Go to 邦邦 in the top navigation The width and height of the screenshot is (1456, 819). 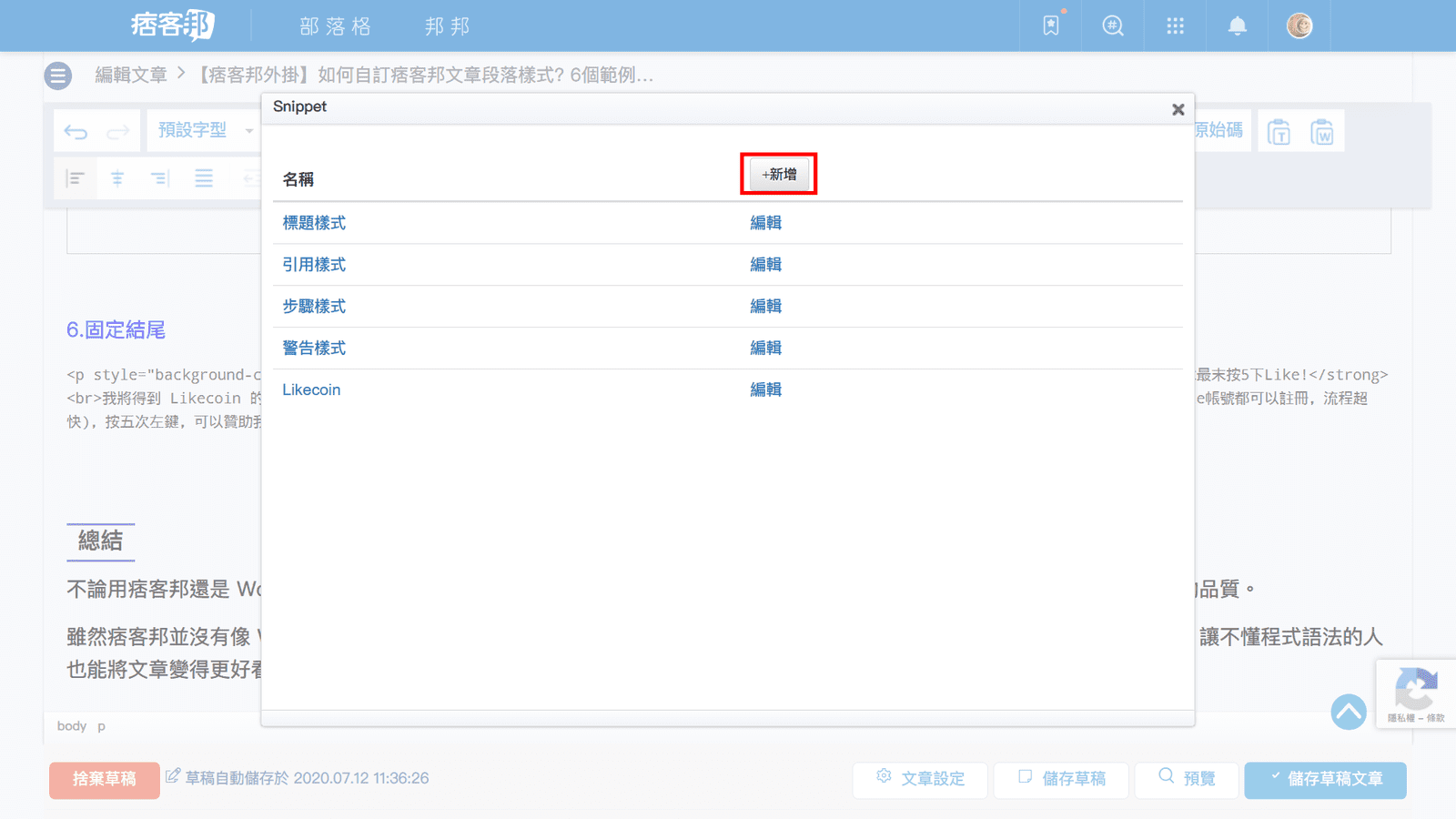(446, 25)
